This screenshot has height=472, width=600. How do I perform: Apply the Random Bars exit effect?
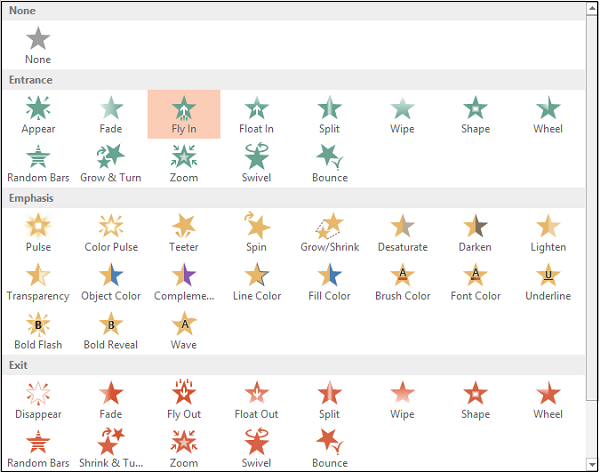click(38, 448)
